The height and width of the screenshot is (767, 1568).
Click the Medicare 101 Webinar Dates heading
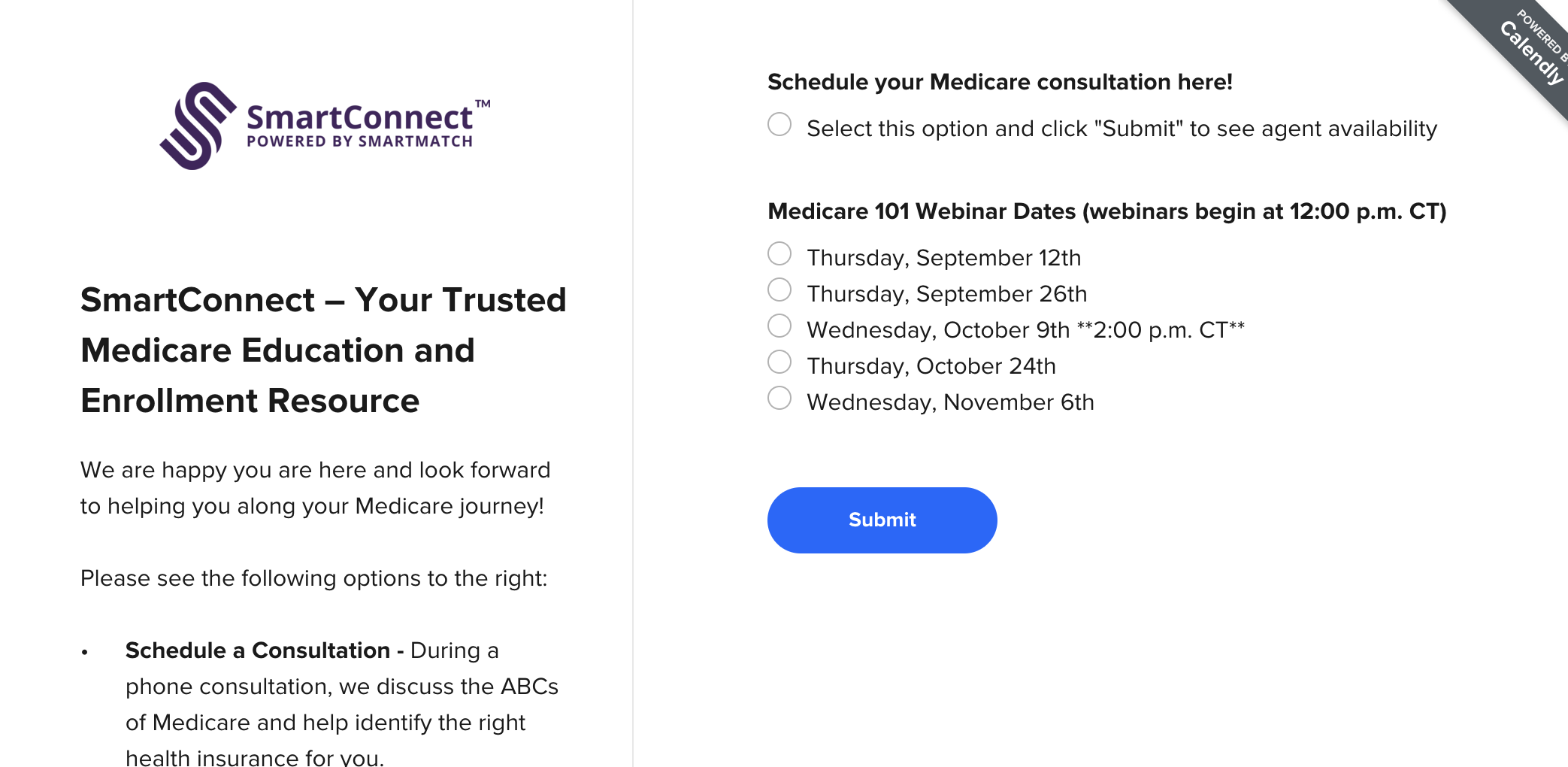(1106, 211)
